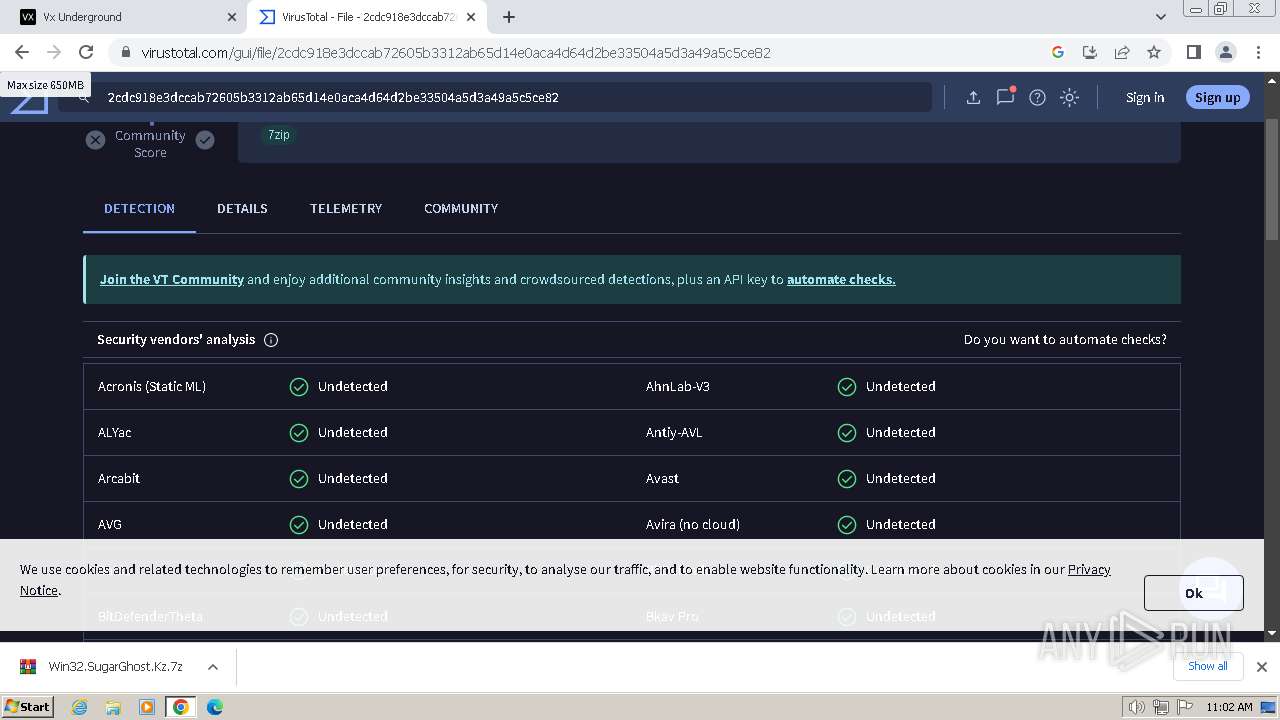Select the DETECTION tab
1280x720 pixels.
coord(139,208)
